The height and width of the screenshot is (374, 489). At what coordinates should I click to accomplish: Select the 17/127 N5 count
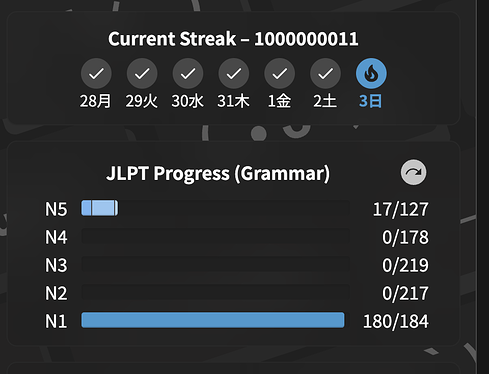point(400,209)
